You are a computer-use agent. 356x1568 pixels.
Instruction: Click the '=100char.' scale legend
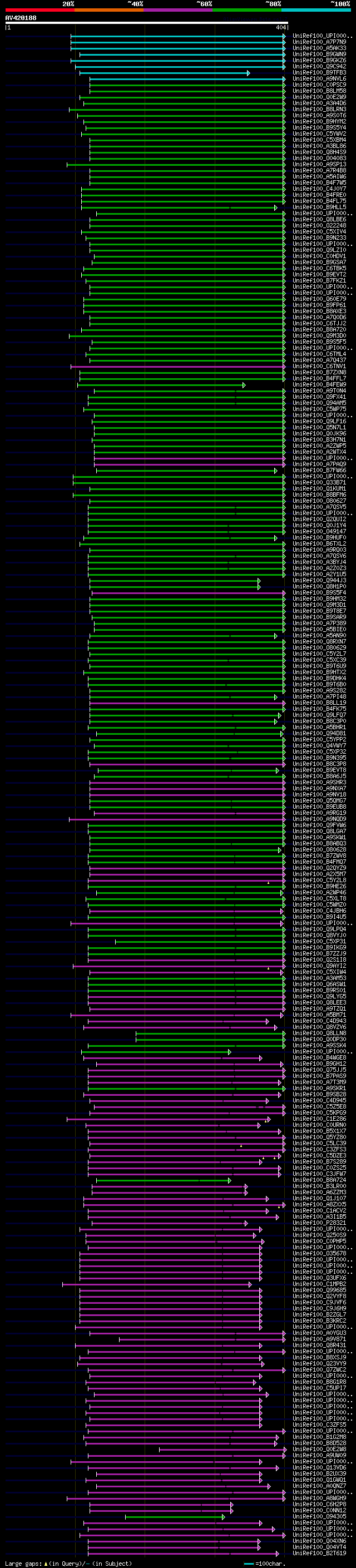[x=264, y=1563]
